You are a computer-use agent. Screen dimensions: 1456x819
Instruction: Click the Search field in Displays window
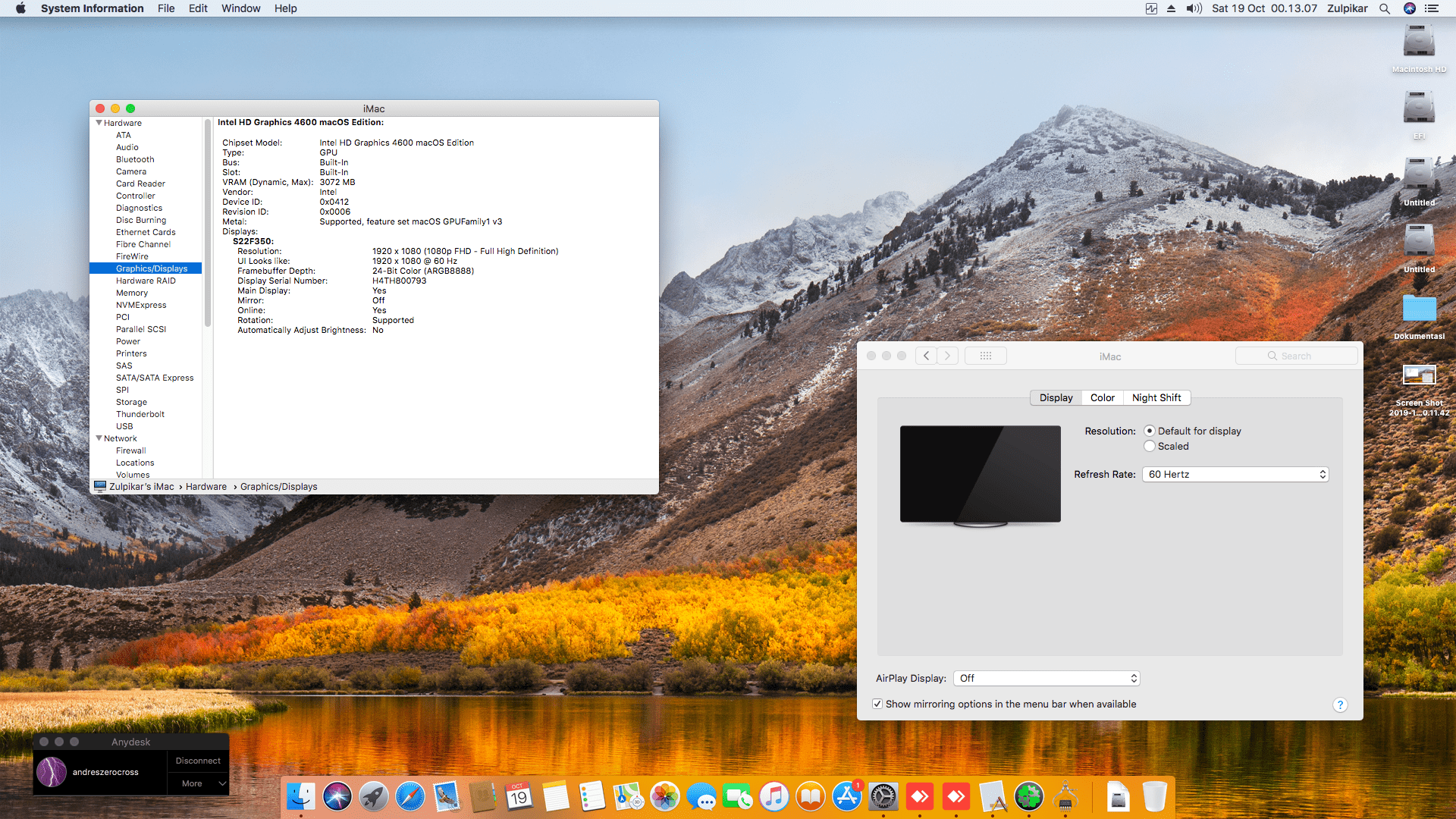(1296, 356)
